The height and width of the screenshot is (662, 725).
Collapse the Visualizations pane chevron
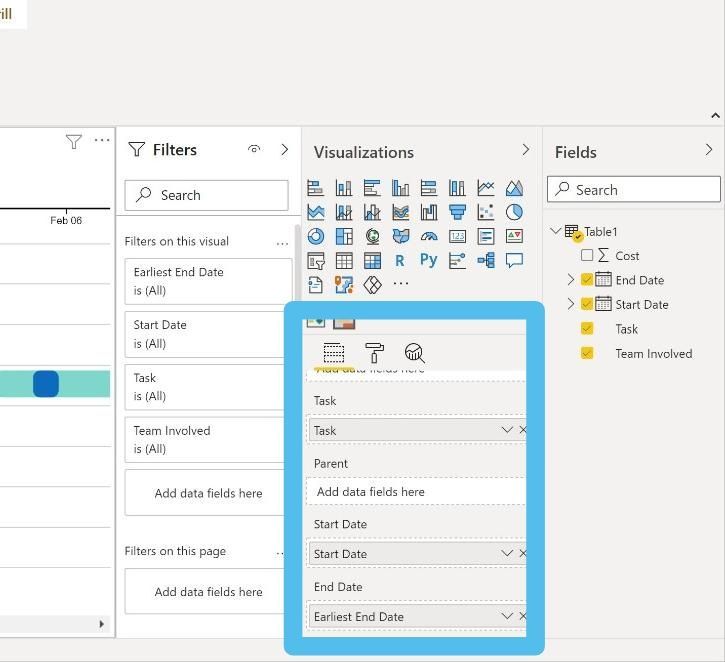click(526, 149)
